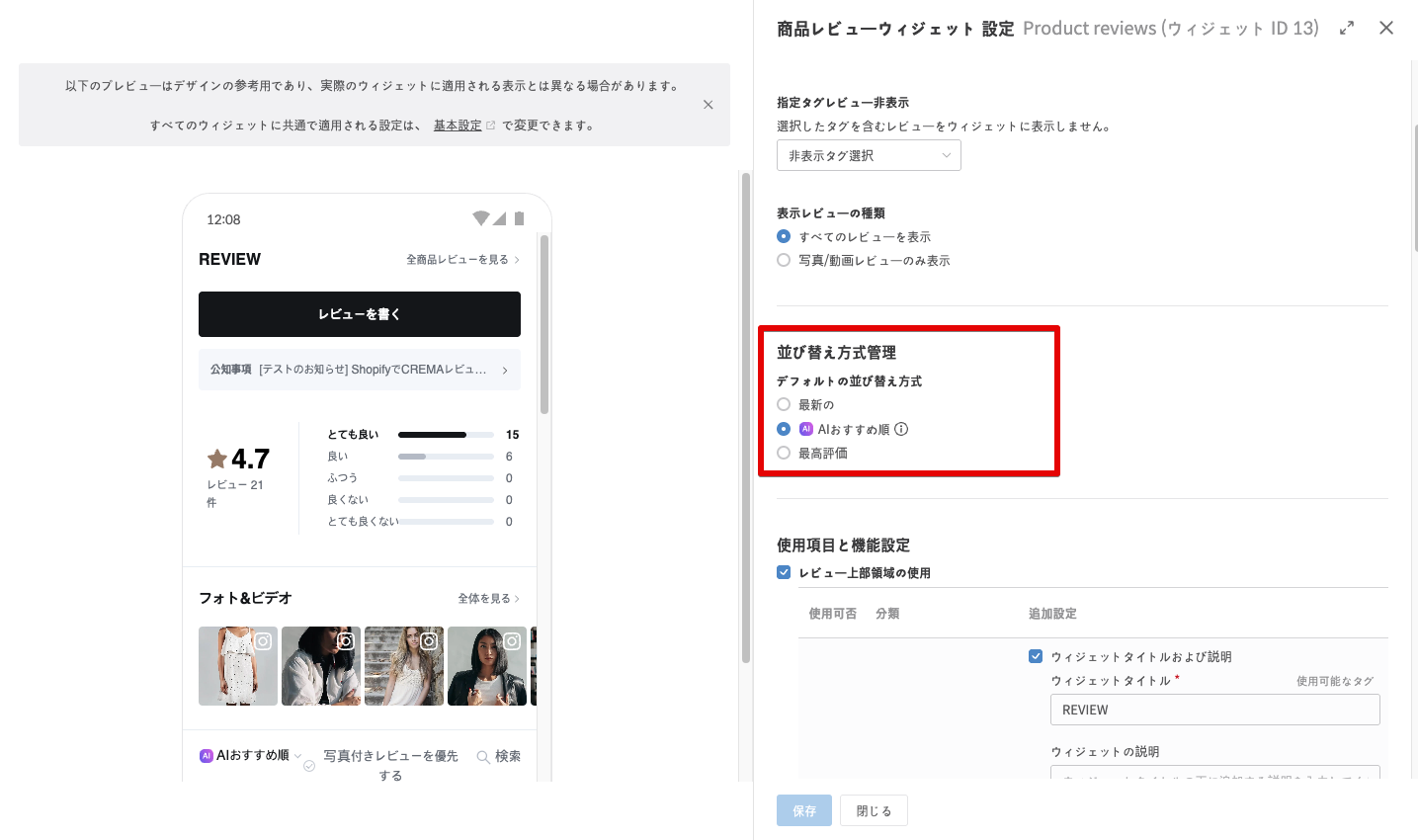Toggle ウィジェットタイトルおよび説明 checkbox

(x=1036, y=656)
